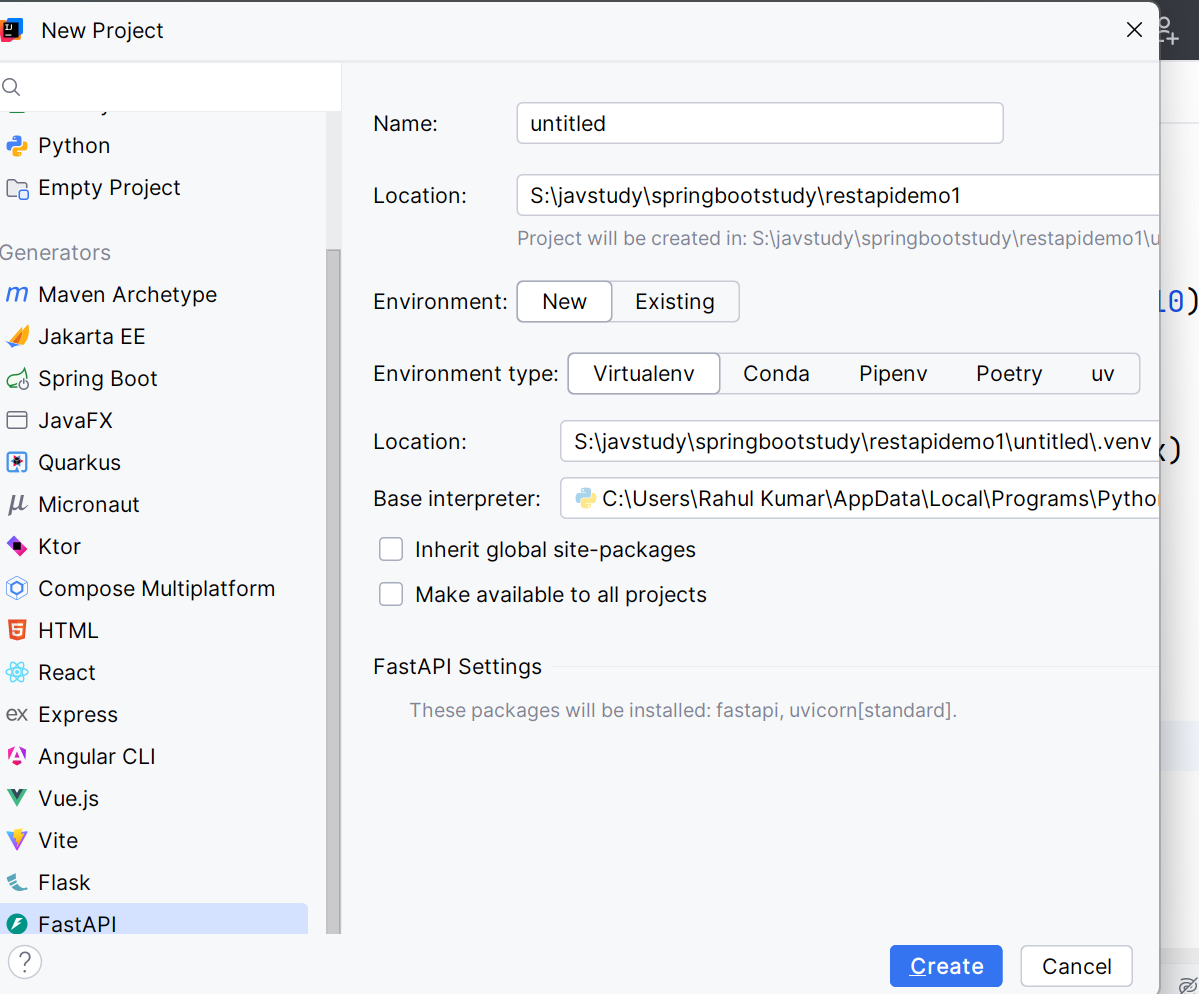Click the Cancel button
The width and height of the screenshot is (1199, 994).
pos(1076,966)
